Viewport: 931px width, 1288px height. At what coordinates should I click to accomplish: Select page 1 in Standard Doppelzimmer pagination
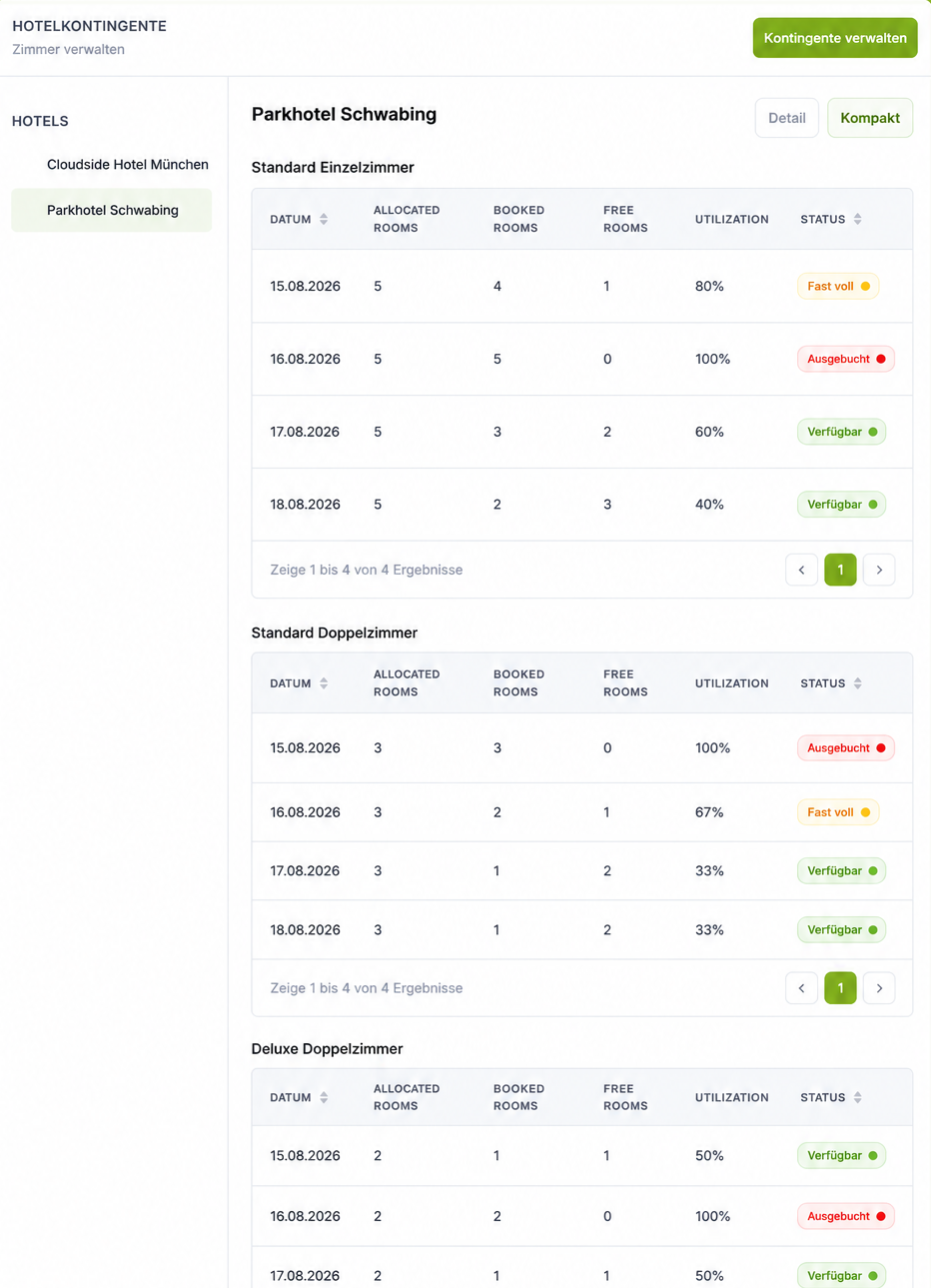tap(840, 988)
